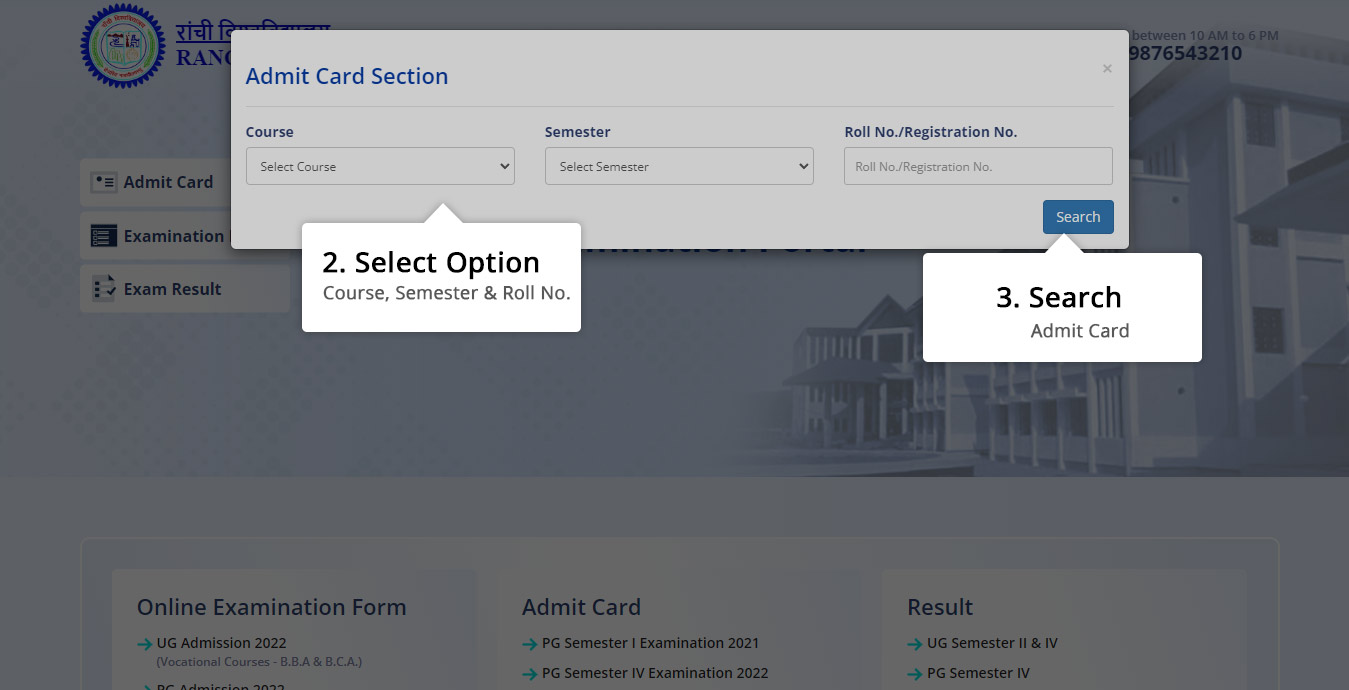The width and height of the screenshot is (1349, 690).
Task: Click the Ranchi University logo emblem
Action: (123, 47)
